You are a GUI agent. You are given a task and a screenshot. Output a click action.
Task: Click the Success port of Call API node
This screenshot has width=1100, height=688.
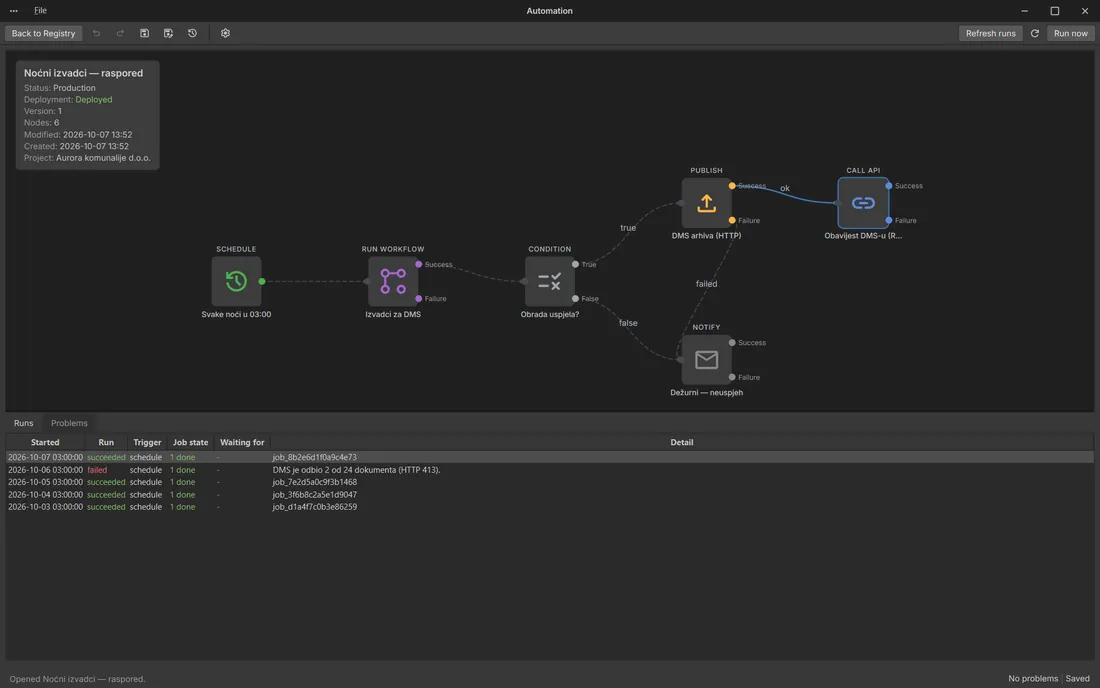point(889,186)
